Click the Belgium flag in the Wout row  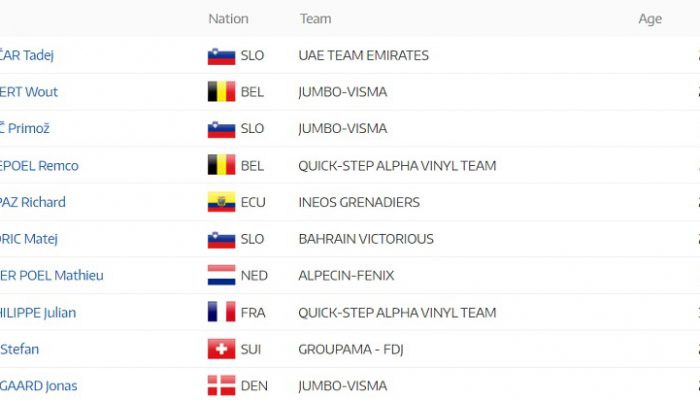tap(221, 92)
